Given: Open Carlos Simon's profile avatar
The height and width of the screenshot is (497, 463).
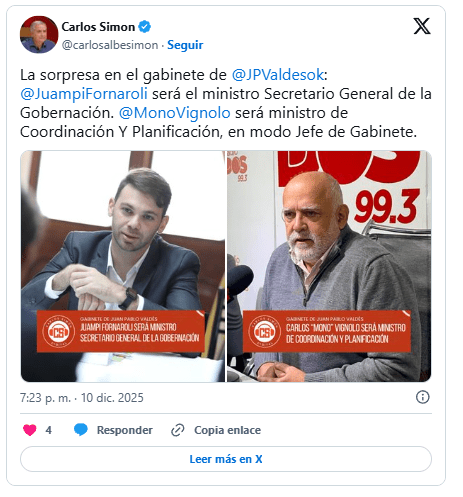Looking at the screenshot, I should (39, 35).
